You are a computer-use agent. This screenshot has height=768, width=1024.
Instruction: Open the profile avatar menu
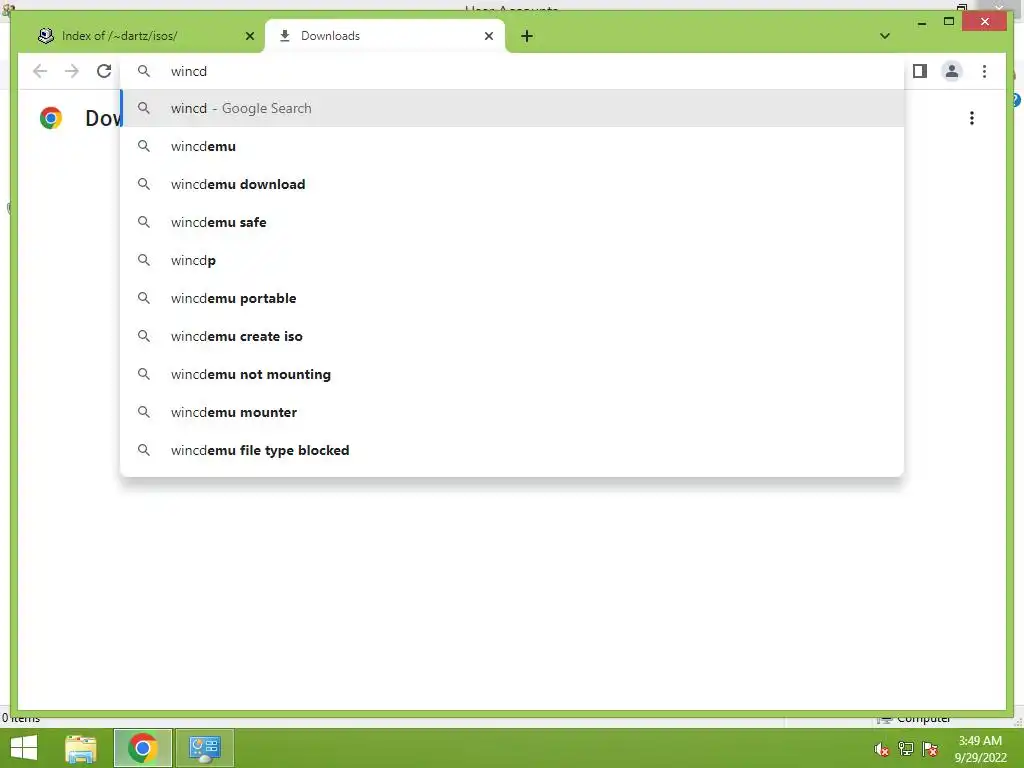pos(952,71)
